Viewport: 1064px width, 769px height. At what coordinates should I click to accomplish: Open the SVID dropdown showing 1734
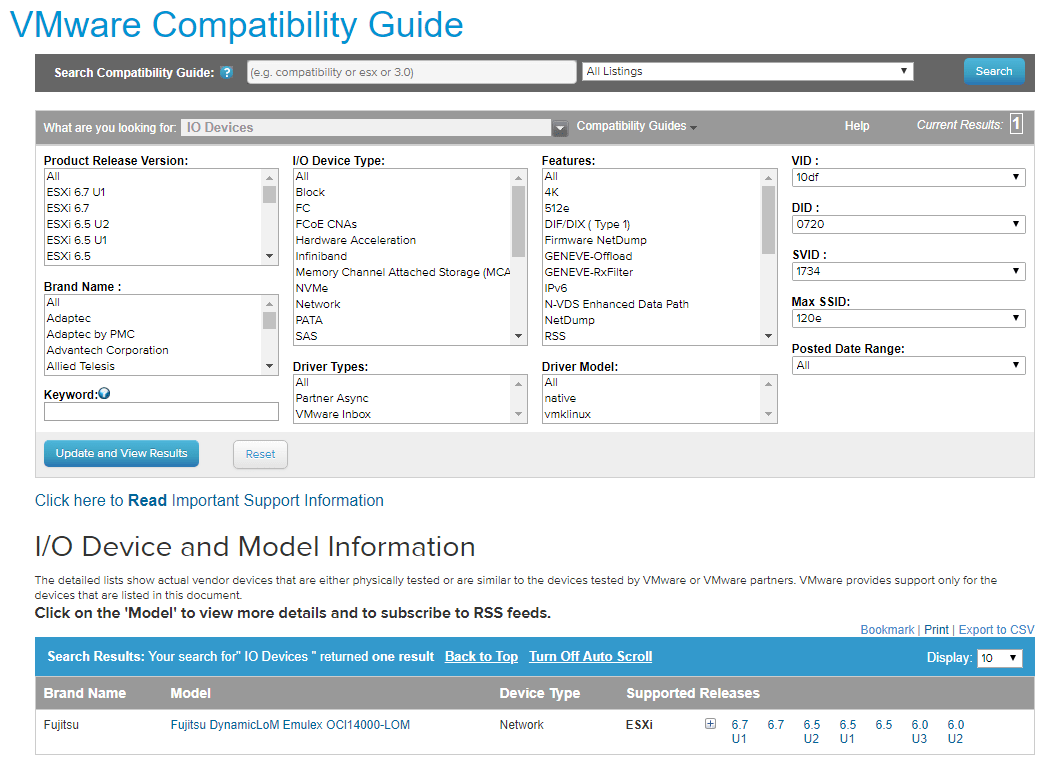(908, 271)
